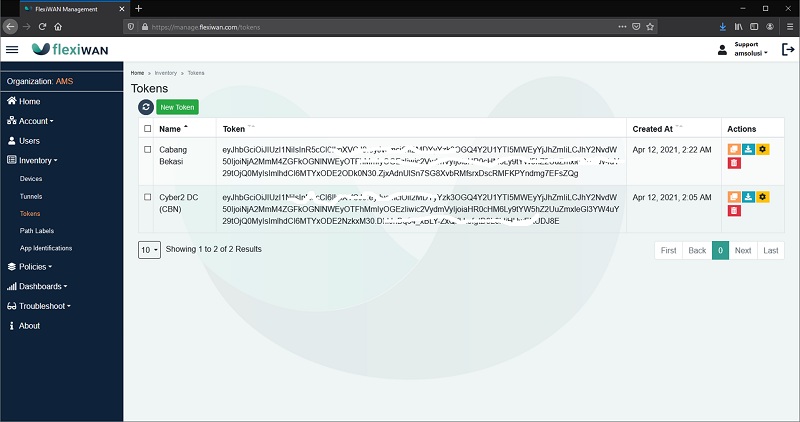
Task: Open the rows-per-page dropdown showing 10
Action: coord(149,249)
